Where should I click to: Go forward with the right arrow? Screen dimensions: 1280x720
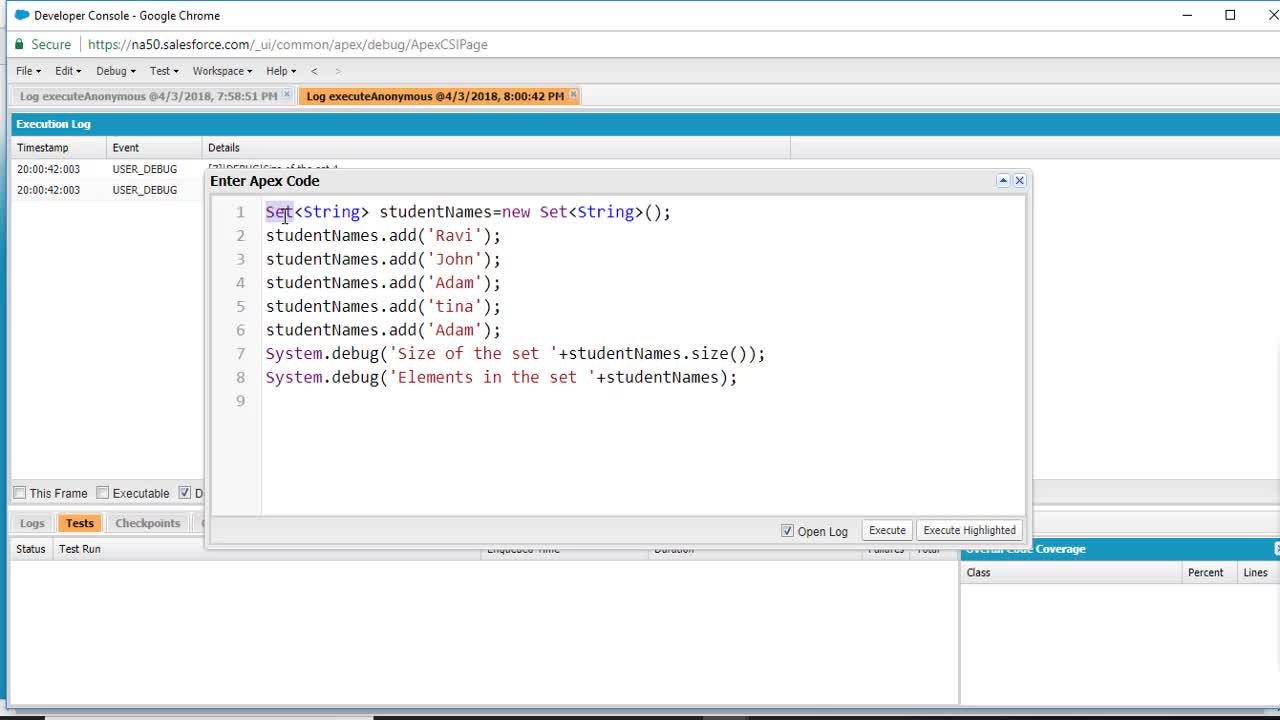point(338,71)
